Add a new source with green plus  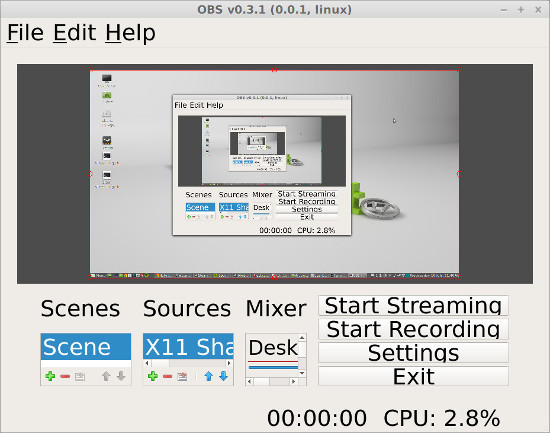153,376
